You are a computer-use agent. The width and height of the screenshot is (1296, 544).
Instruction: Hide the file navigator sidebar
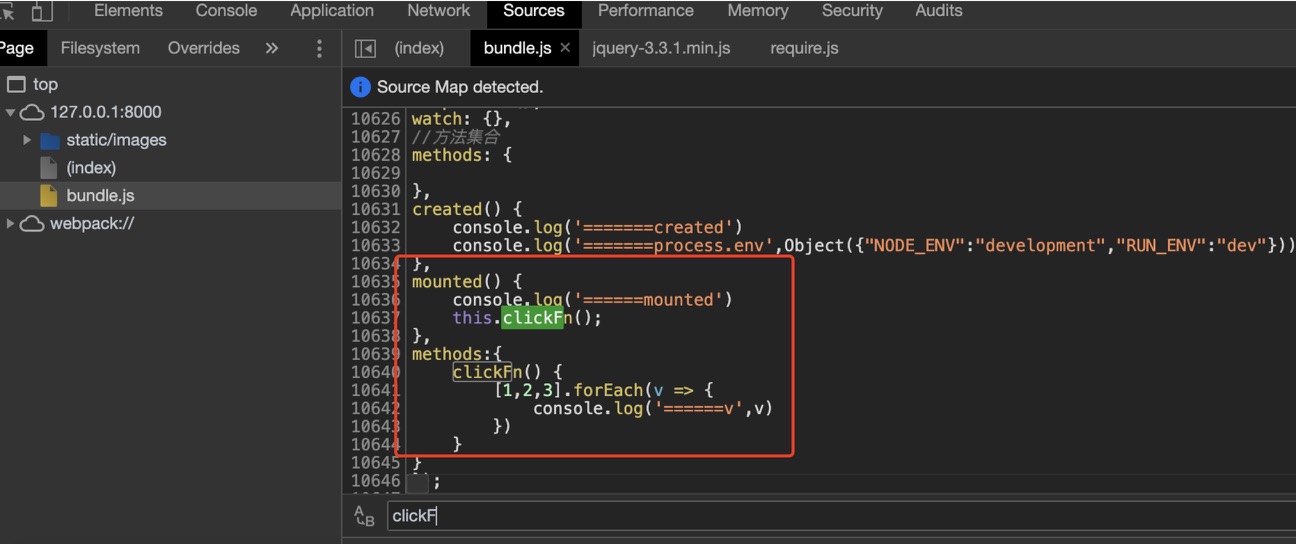[x=365, y=49]
